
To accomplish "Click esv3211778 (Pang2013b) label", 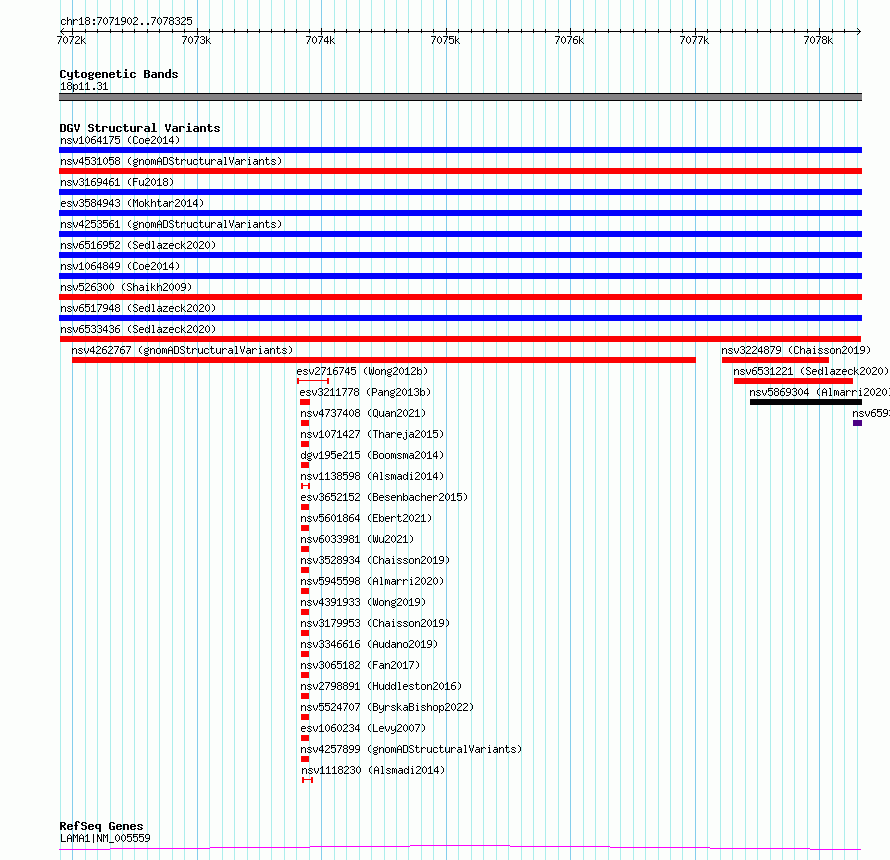I will 365,392.
